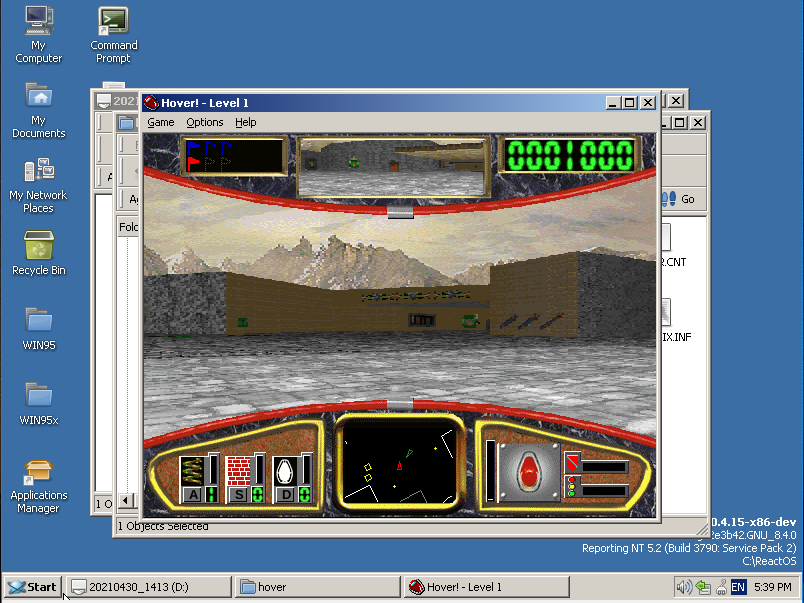Click the brick Wall item icon

(238, 471)
